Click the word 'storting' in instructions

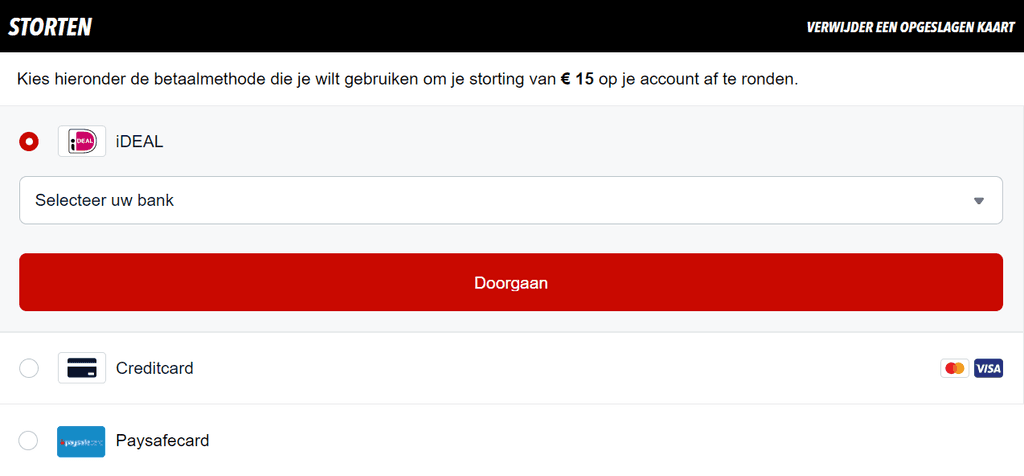click(486, 79)
